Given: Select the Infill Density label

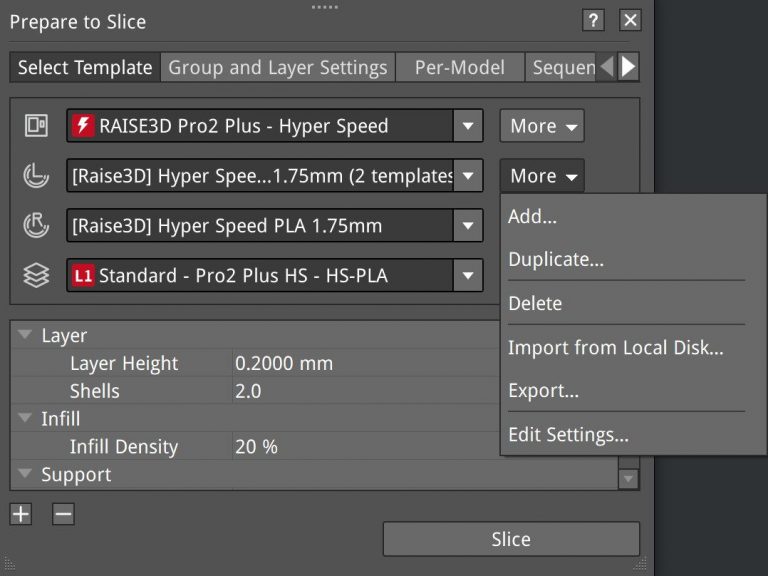Looking at the screenshot, I should (x=123, y=447).
